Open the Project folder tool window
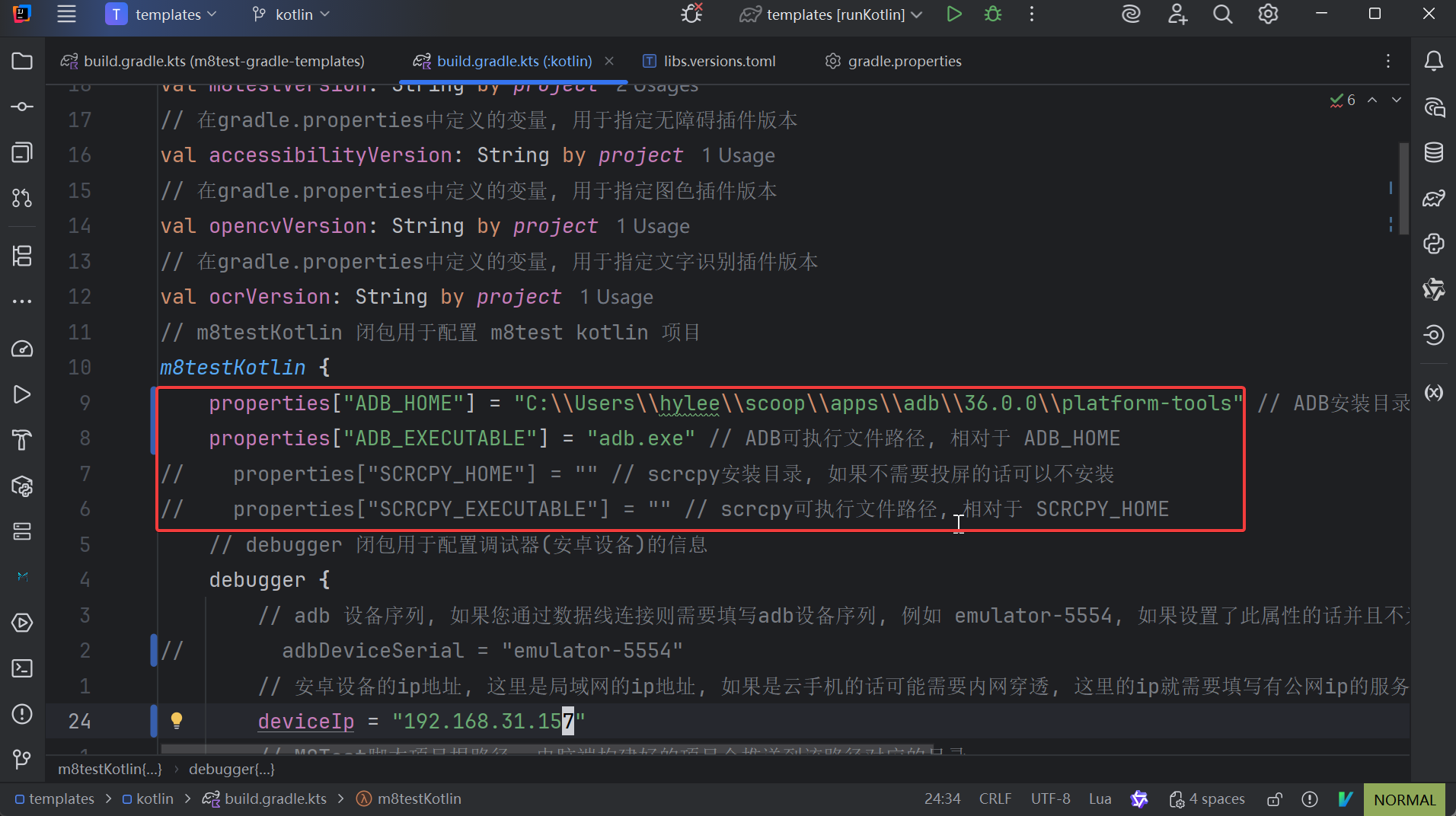 (22, 61)
